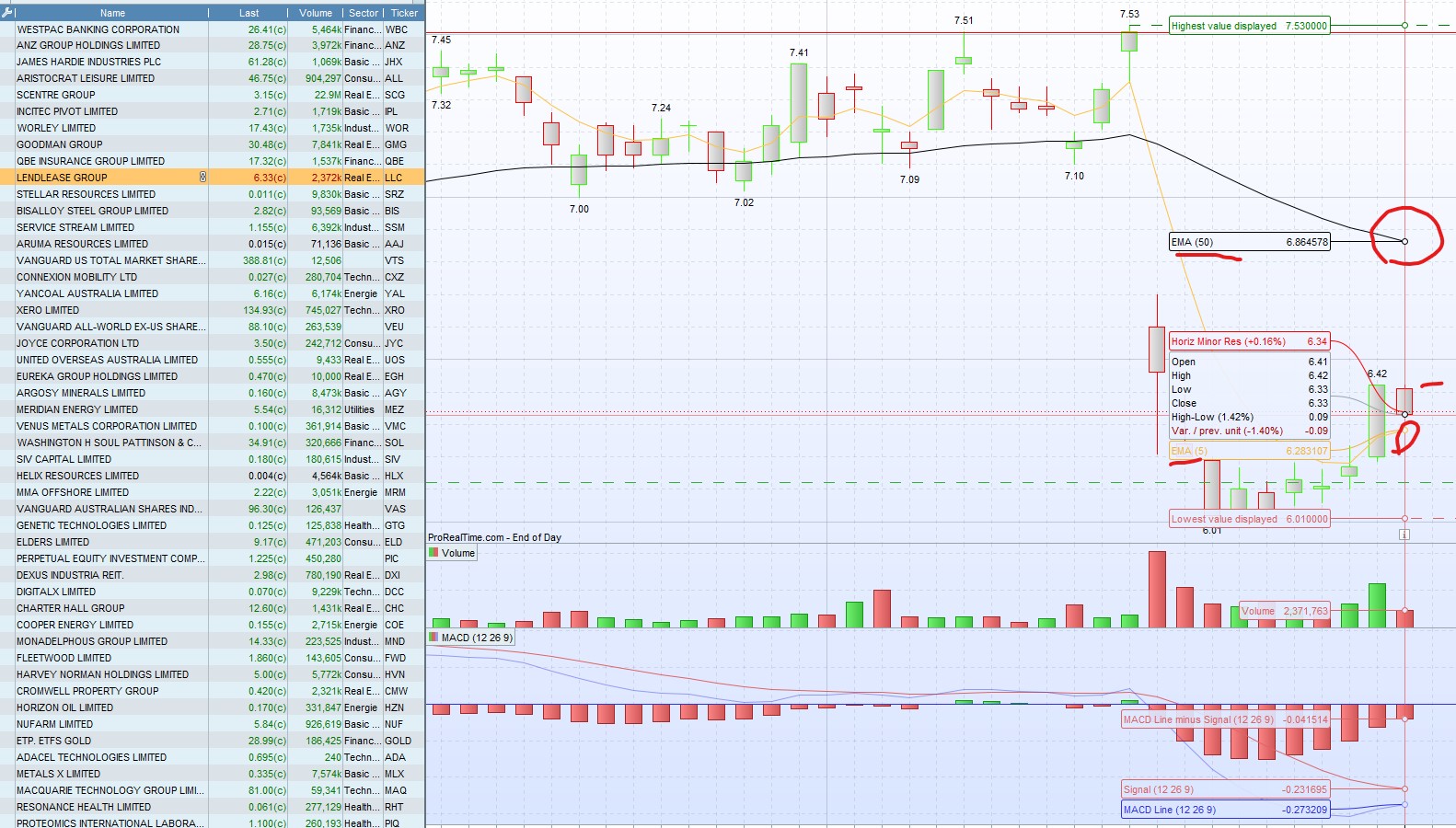Screen dimensions: 1456x828
Task: Select VENUS METALS CORPORATION LIMITED row
Action: 212,426
